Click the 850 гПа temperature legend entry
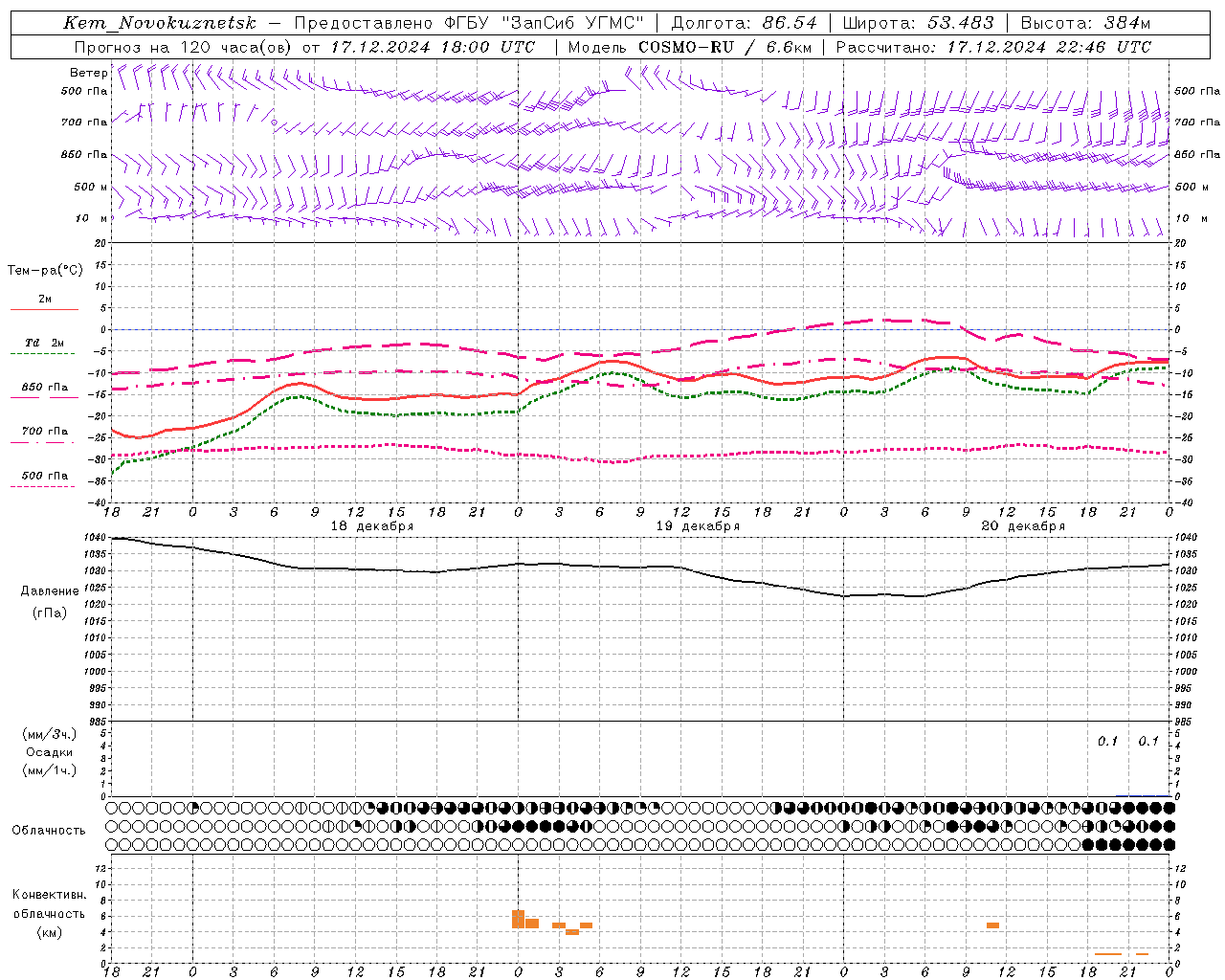 (45, 388)
